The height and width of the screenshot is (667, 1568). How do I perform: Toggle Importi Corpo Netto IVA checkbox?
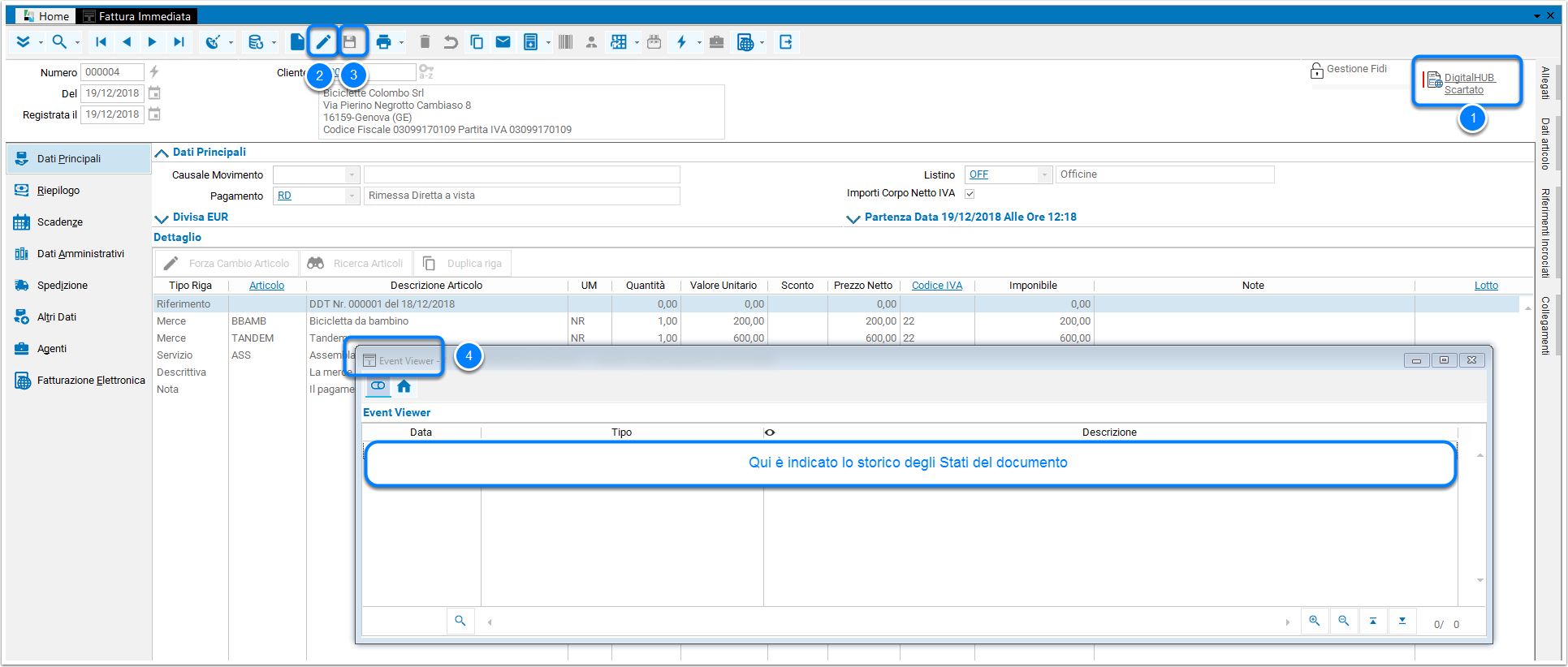tap(970, 194)
